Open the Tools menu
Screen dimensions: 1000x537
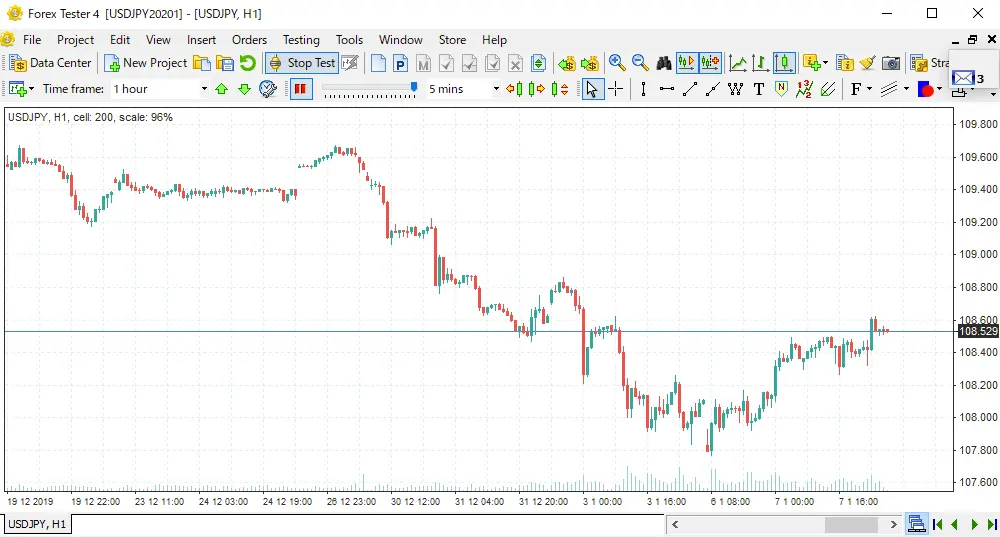349,40
